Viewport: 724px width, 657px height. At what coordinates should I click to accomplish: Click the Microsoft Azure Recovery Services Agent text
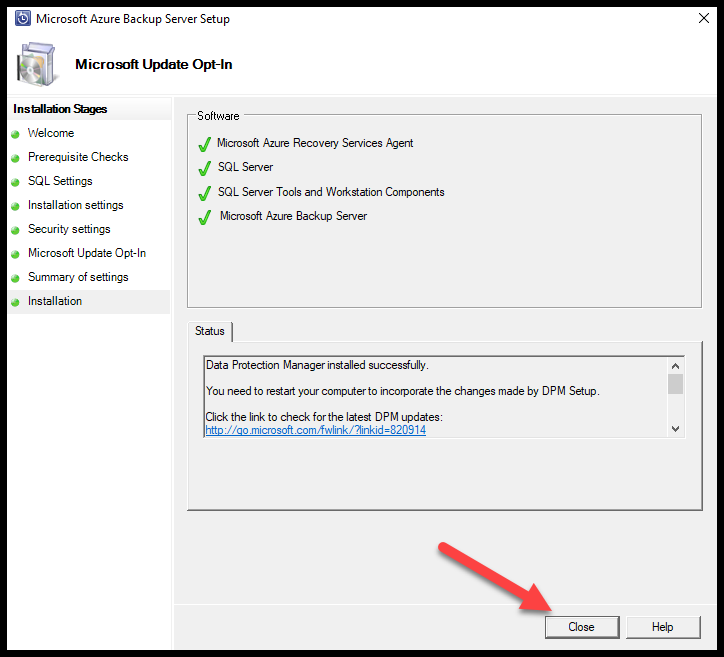[315, 143]
